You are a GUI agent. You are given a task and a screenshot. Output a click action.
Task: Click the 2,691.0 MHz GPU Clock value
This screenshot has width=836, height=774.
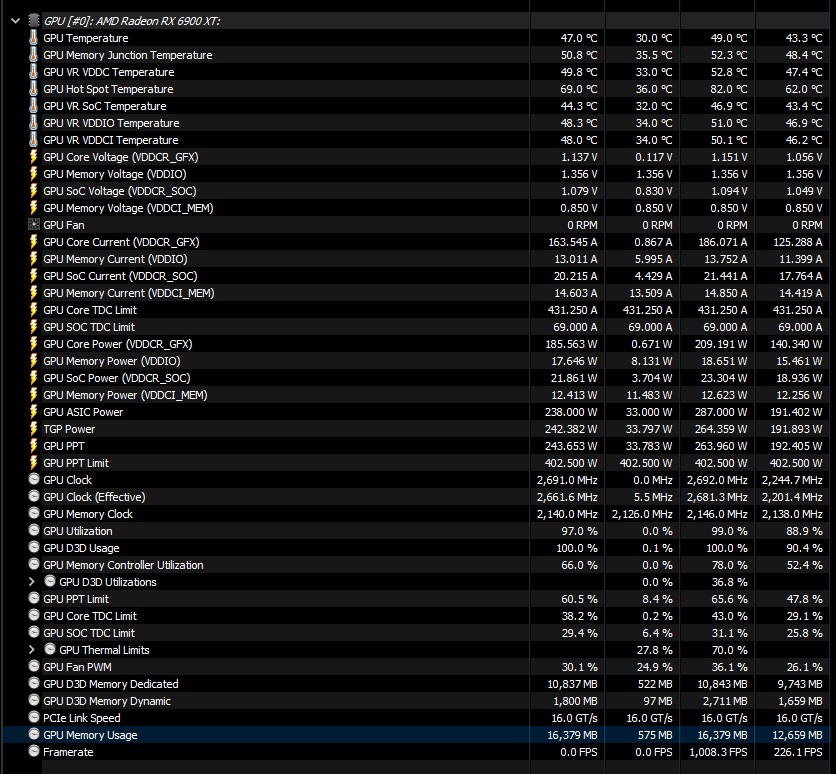567,480
